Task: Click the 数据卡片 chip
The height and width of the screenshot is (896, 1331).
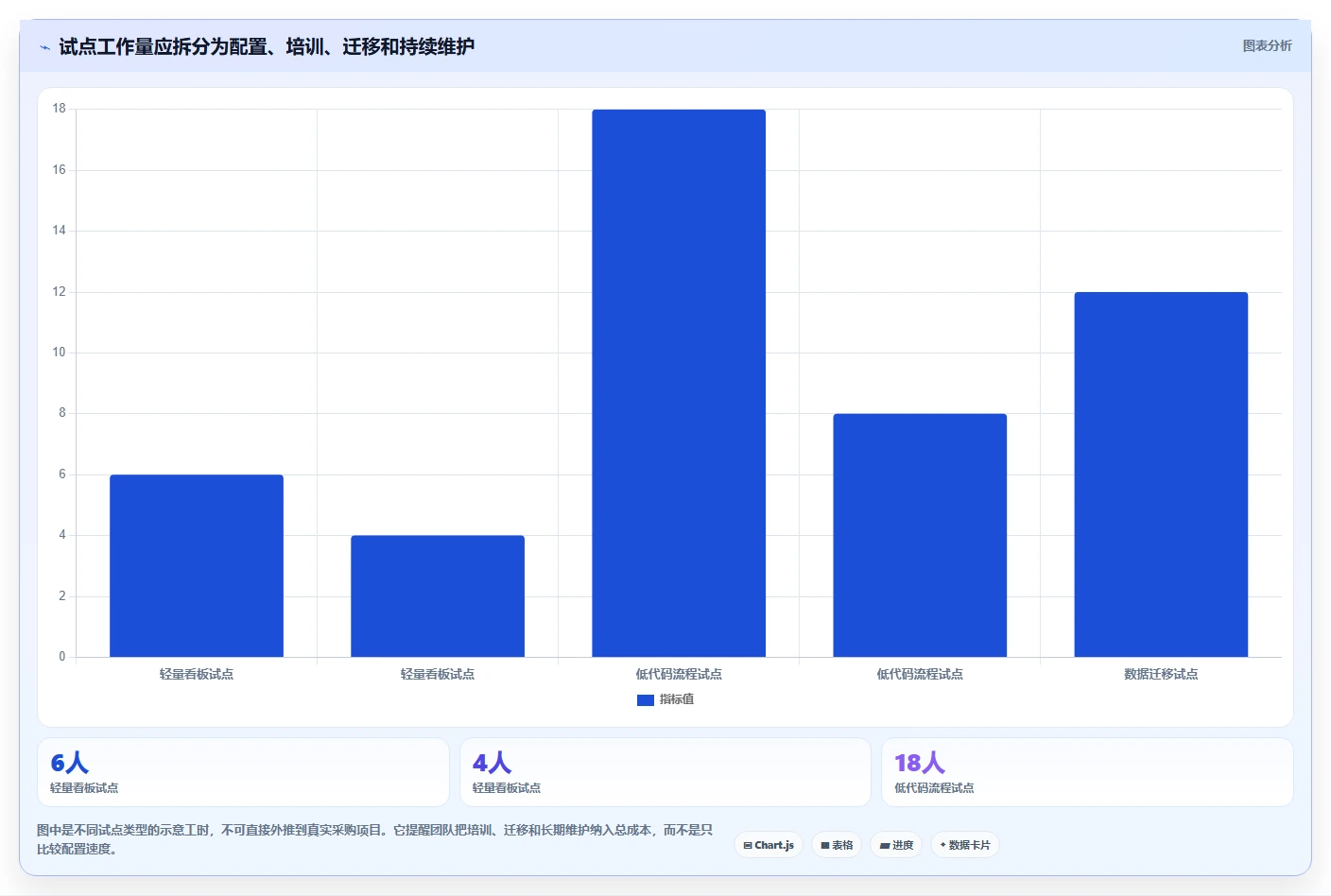Action: (965, 845)
